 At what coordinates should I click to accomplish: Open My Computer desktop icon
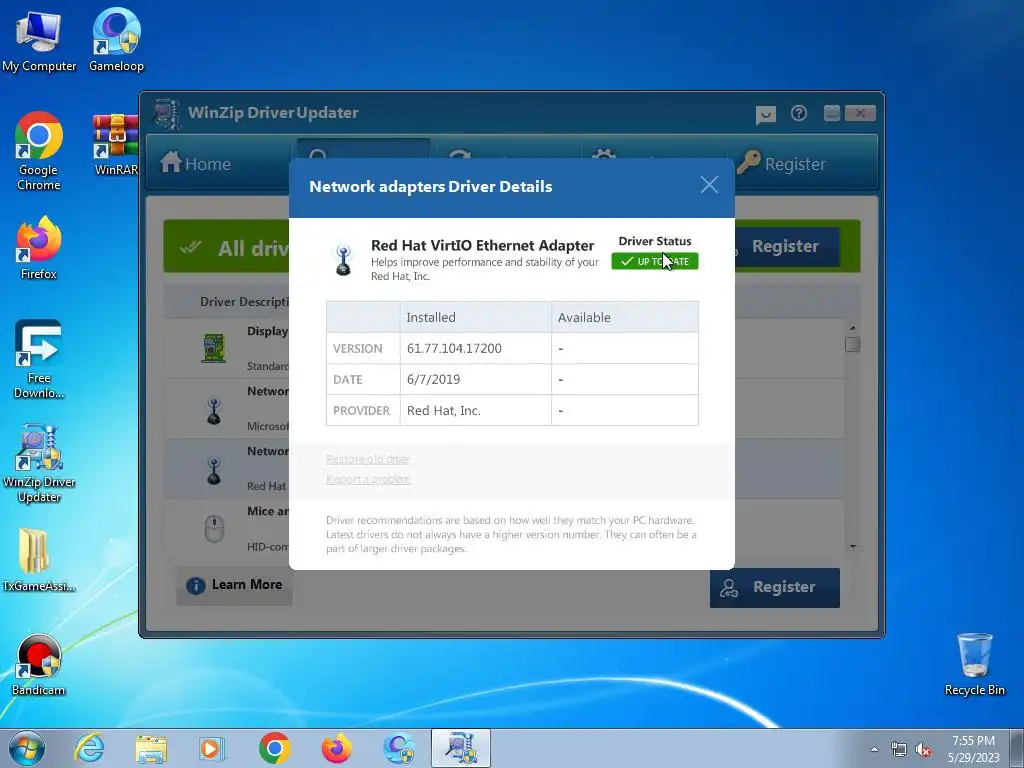[39, 42]
